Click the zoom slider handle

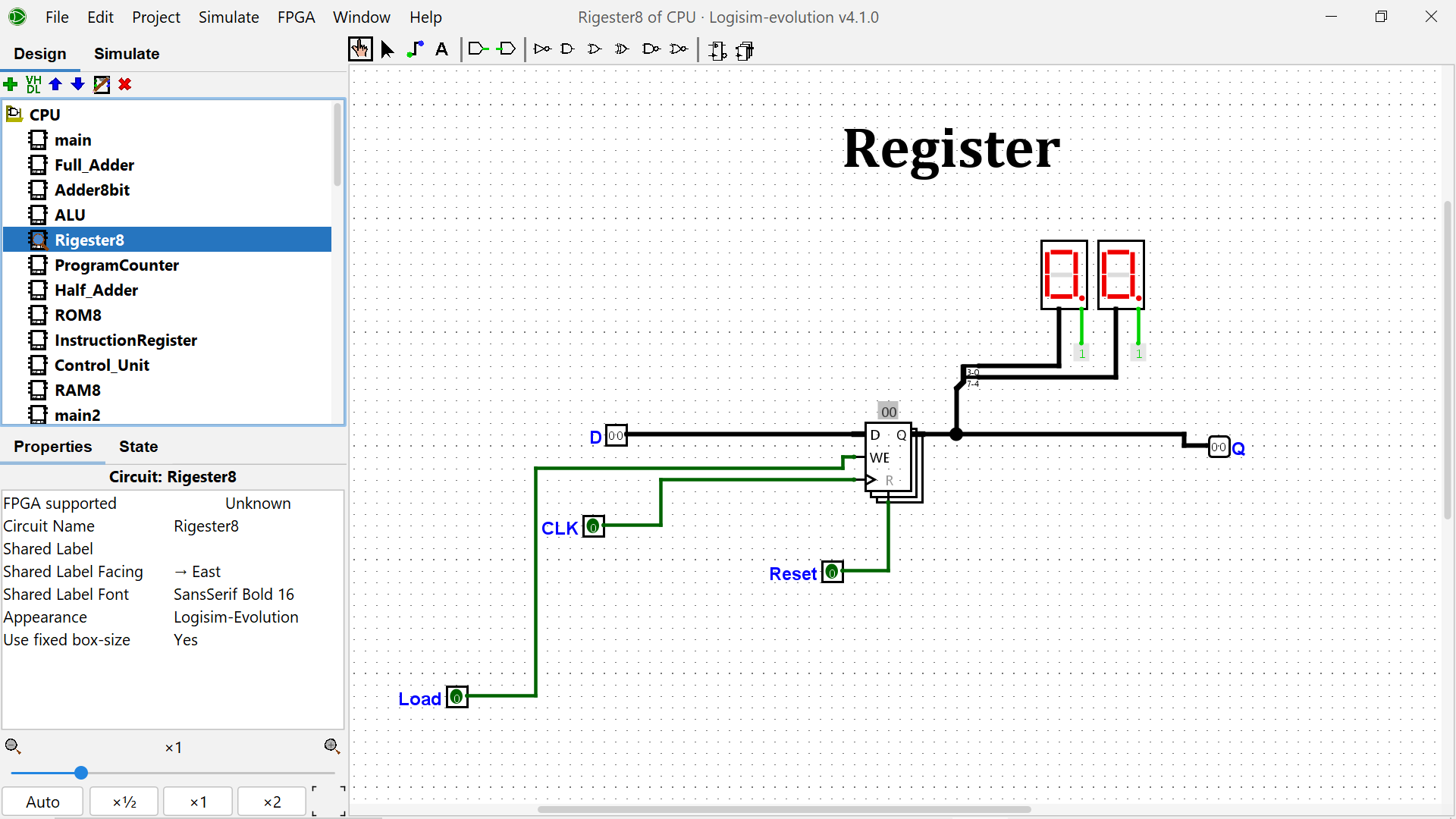[x=81, y=773]
